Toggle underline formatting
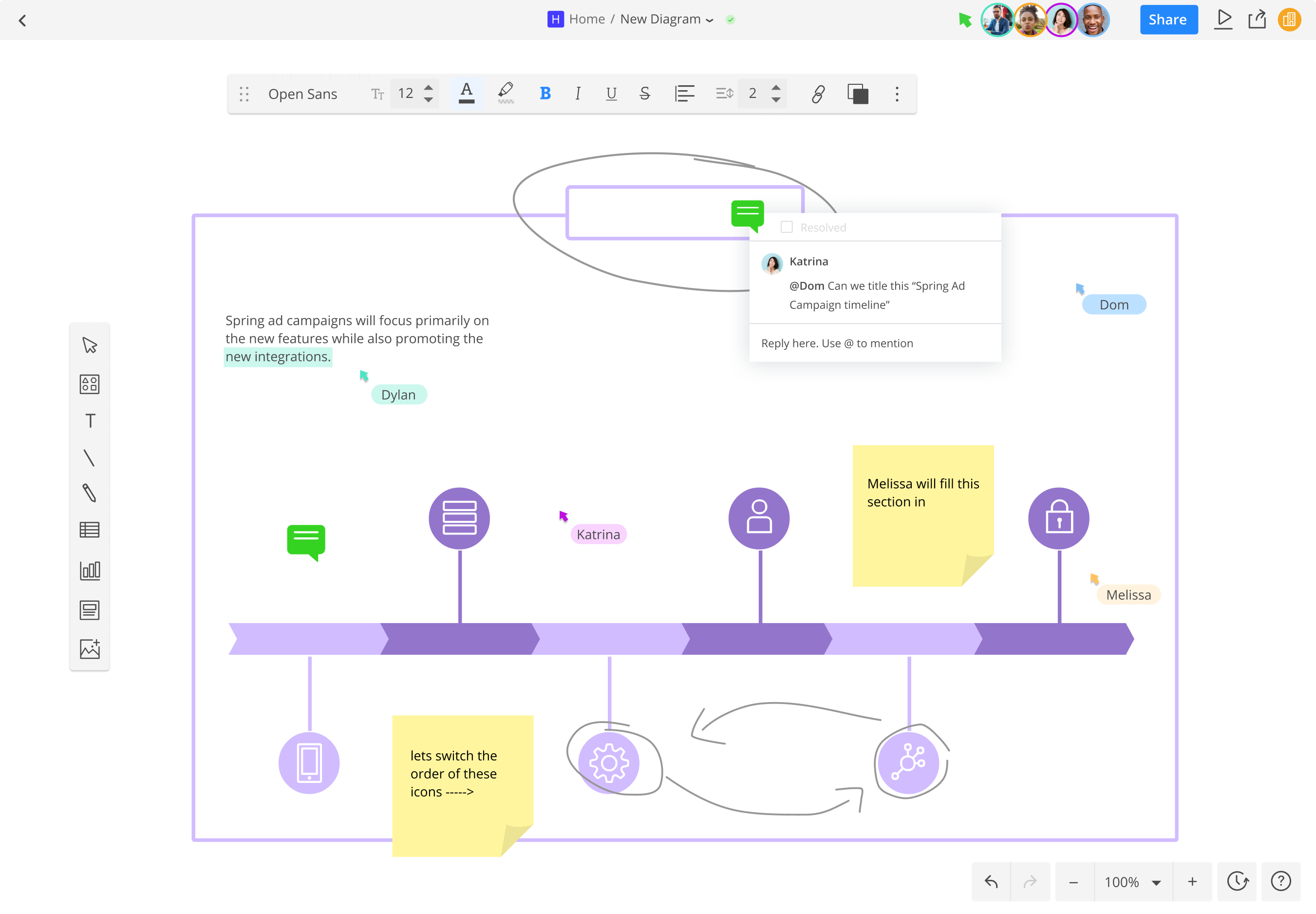 click(610, 94)
